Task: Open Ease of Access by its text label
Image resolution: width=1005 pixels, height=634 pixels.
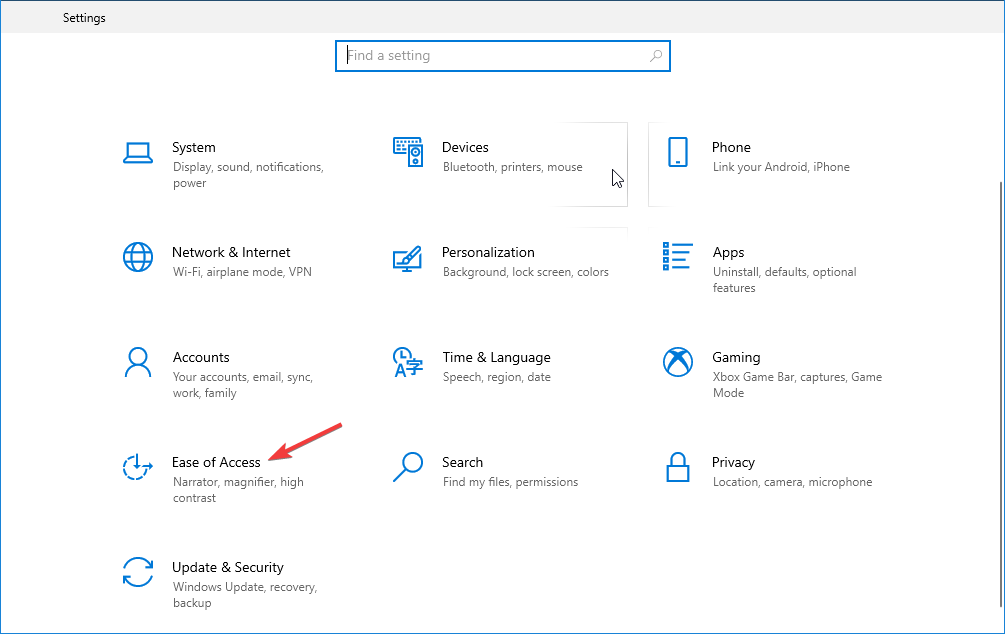Action: (217, 462)
